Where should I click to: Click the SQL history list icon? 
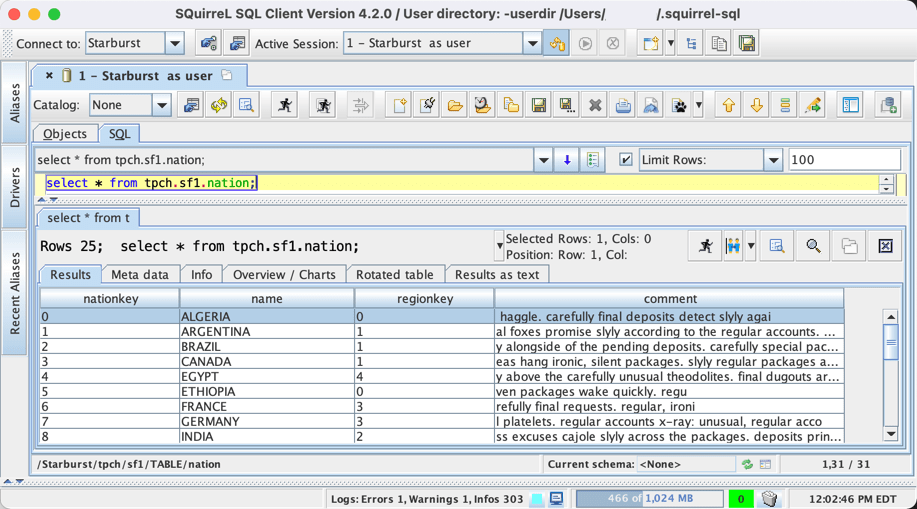[592, 160]
